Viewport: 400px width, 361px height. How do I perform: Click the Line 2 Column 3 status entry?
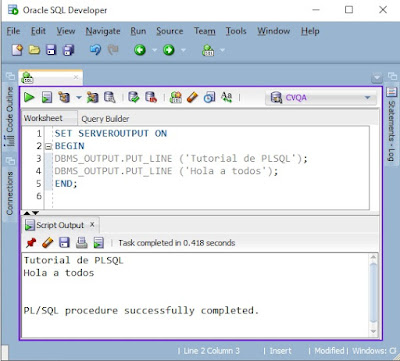point(211,351)
